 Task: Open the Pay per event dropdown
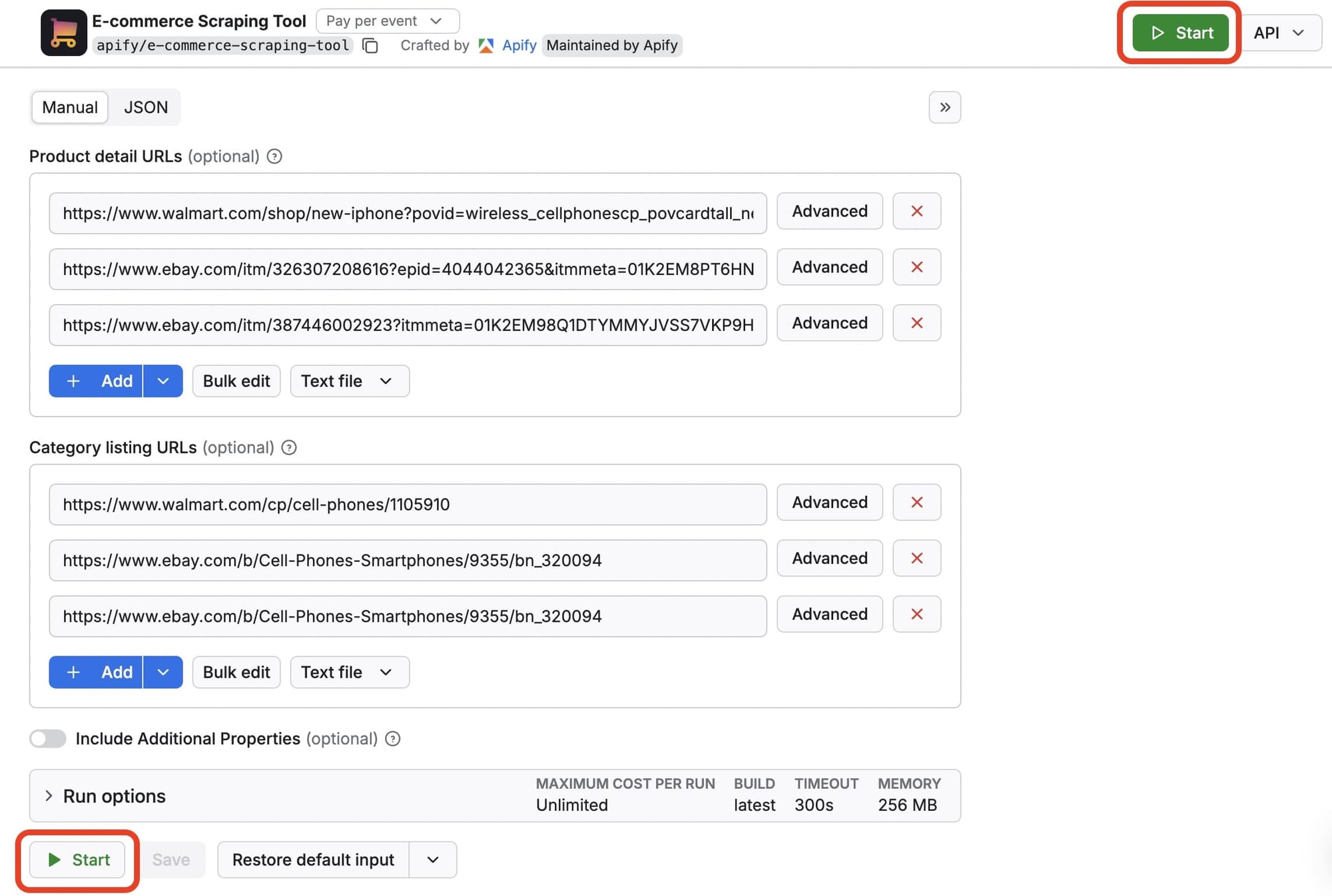click(x=388, y=21)
